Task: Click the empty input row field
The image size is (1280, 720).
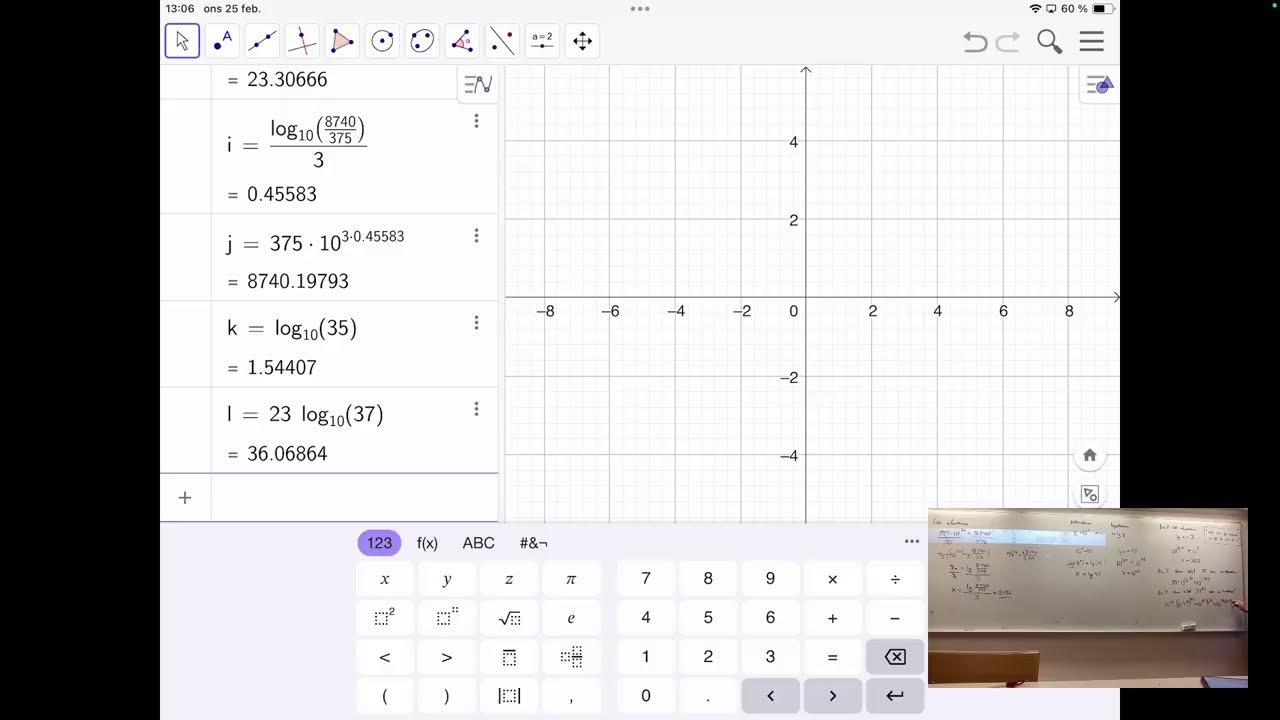Action: (354, 498)
